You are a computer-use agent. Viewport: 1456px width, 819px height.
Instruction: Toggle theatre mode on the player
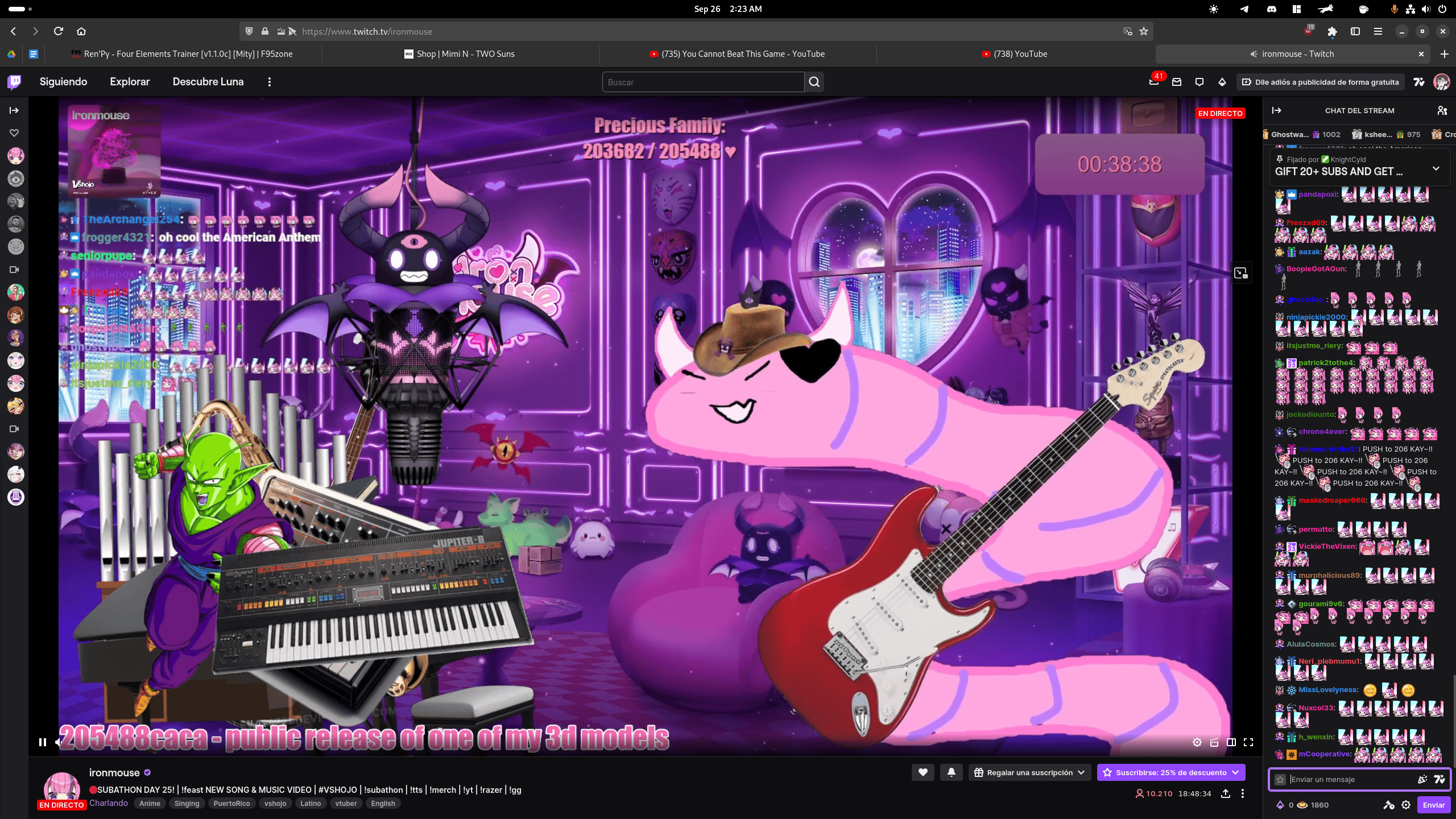pyautogui.click(x=1231, y=742)
